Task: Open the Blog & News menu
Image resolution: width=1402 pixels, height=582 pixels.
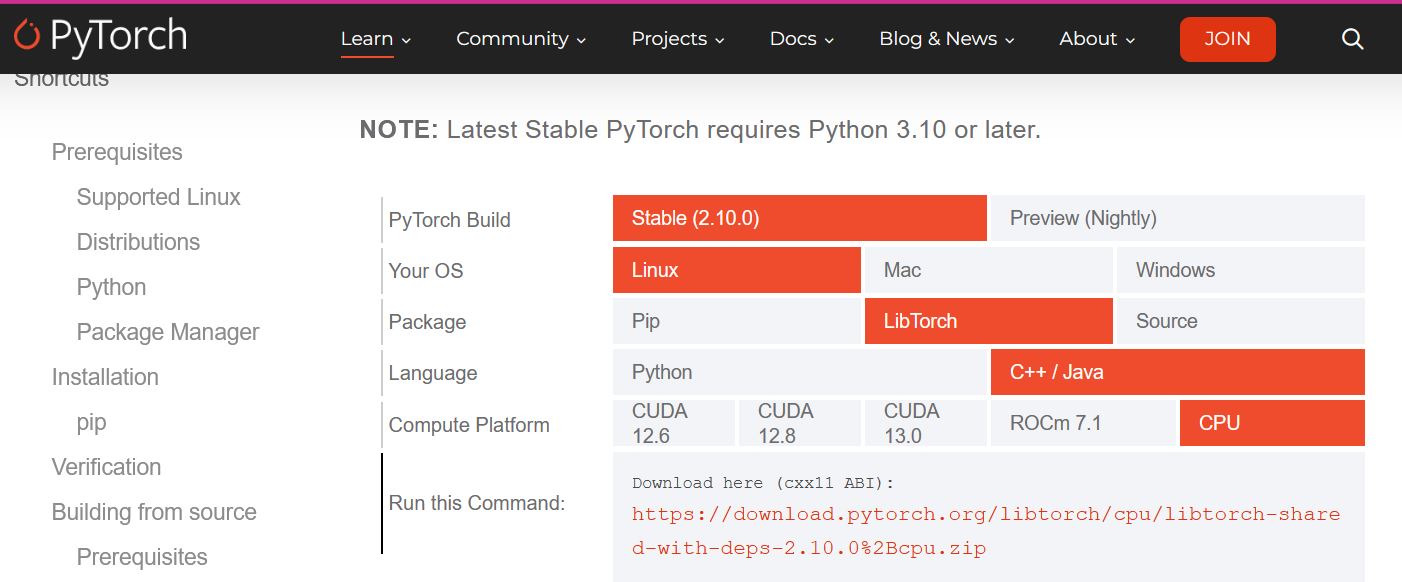Action: coord(946,39)
